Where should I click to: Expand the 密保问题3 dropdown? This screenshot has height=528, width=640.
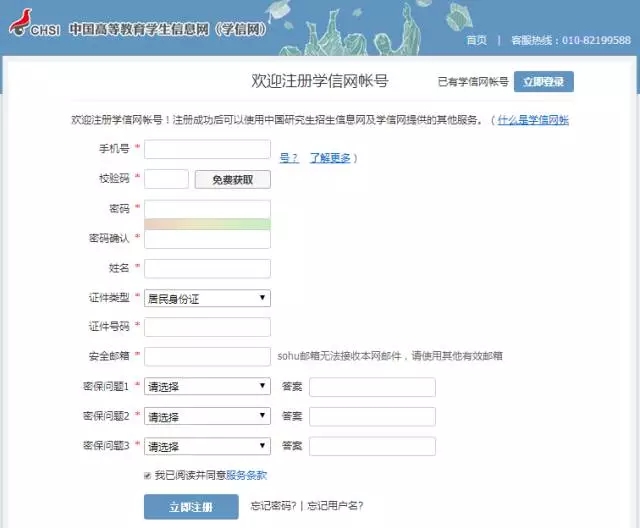click(x=208, y=446)
